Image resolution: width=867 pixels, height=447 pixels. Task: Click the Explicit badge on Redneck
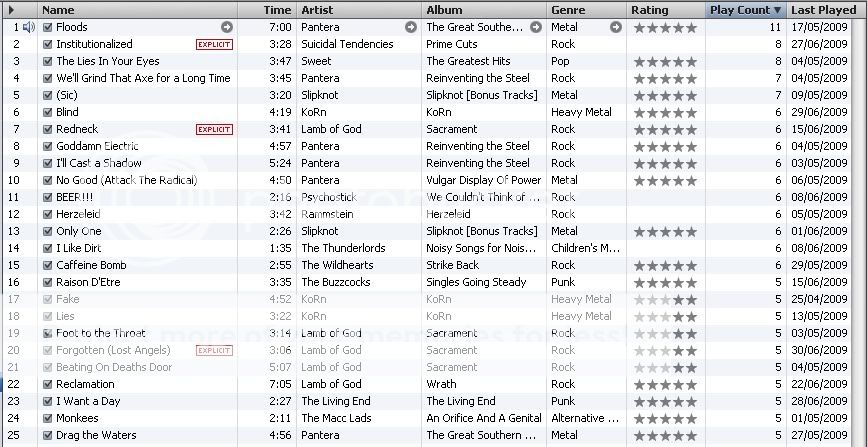coord(215,129)
